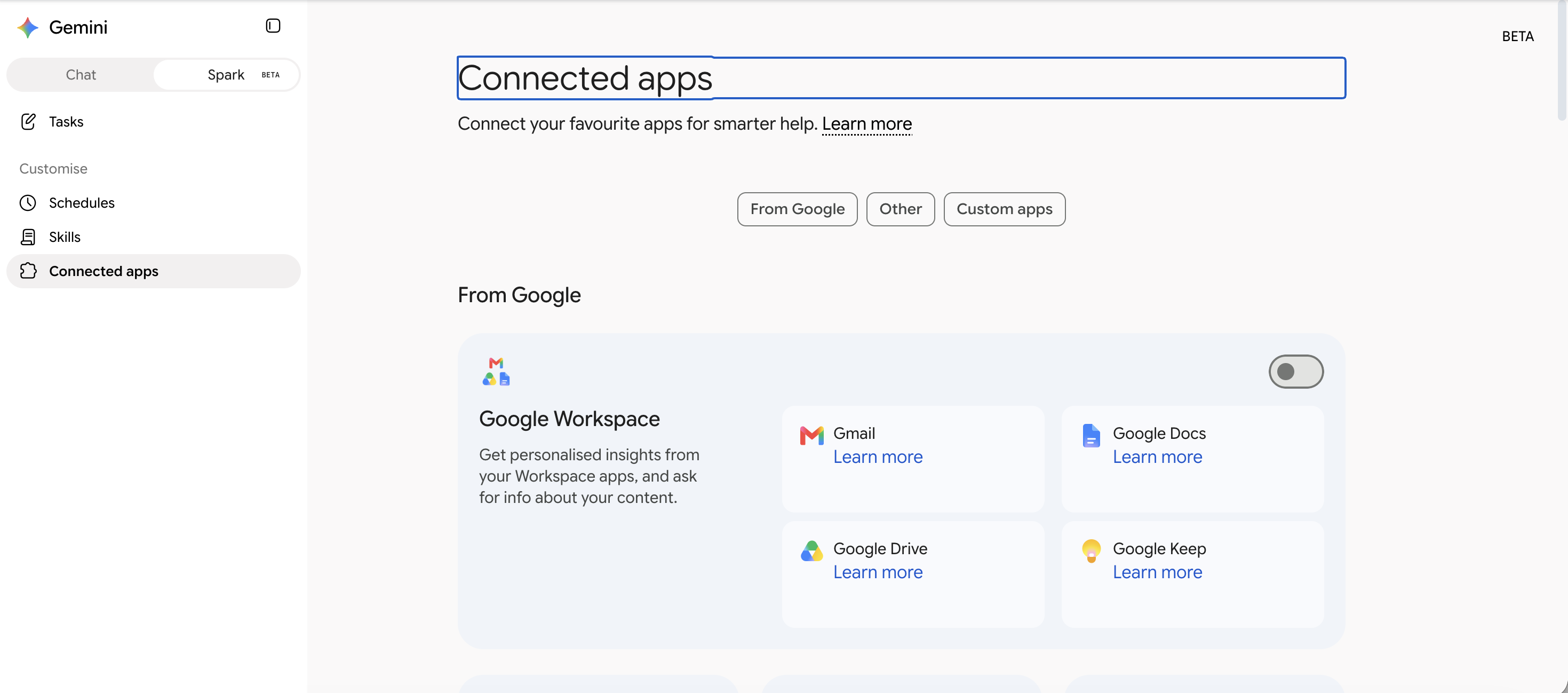This screenshot has height=693, width=1568.
Task: Click the Connected apps puzzle icon
Action: 28,271
